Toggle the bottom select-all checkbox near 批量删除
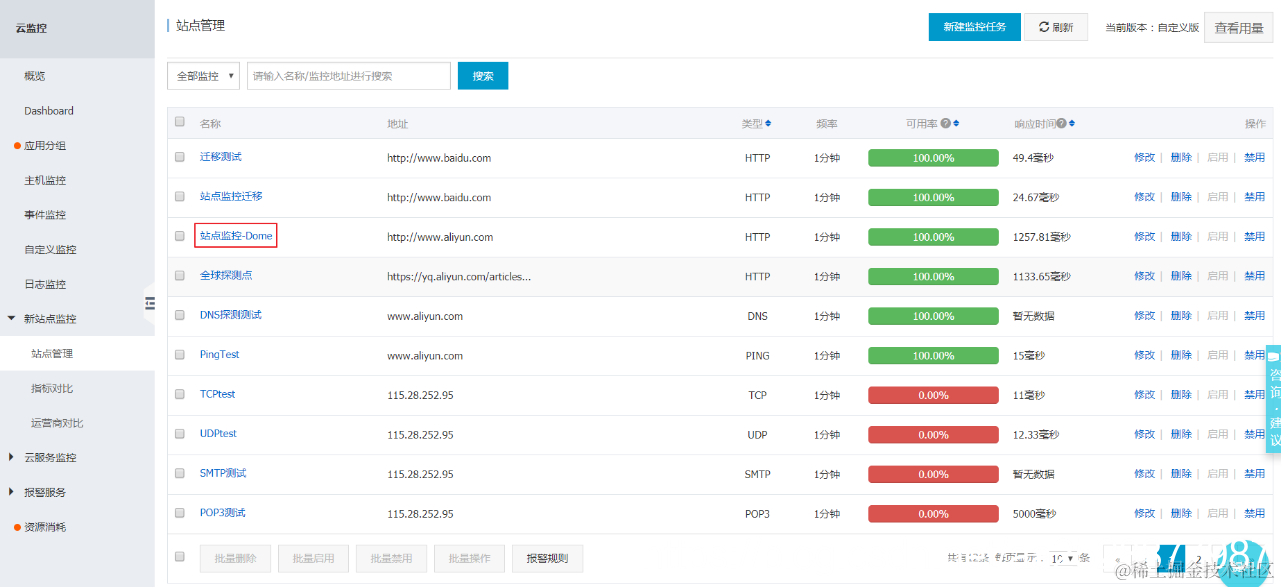 click(x=180, y=557)
